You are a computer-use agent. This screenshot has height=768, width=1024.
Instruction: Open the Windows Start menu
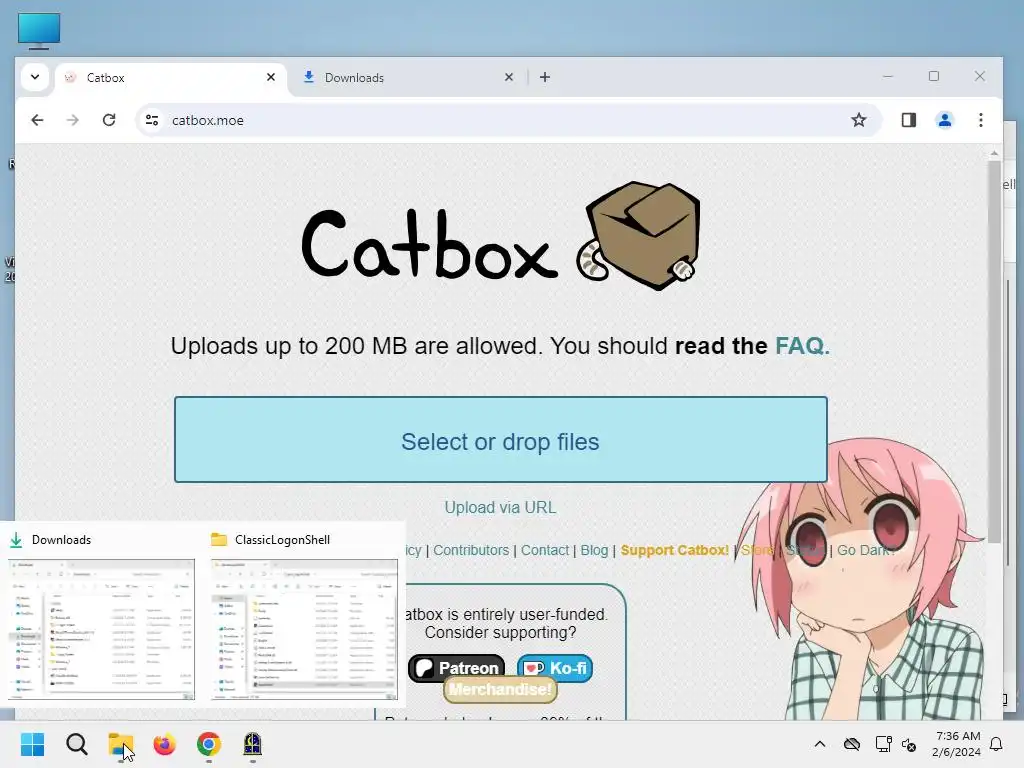(x=33, y=744)
